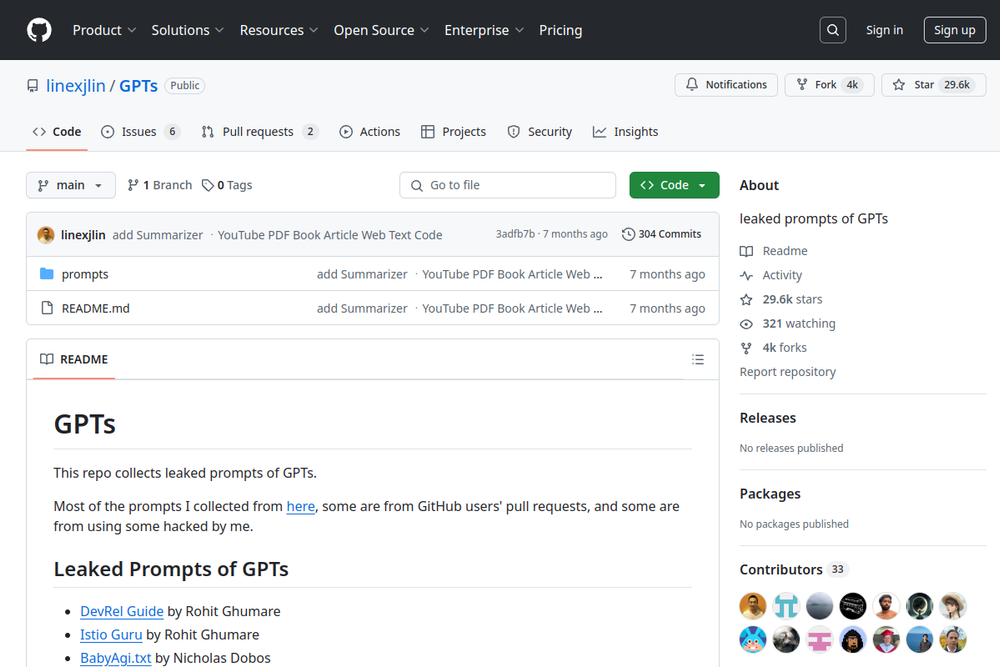
Task: Click the Pi-symbol contributor avatar
Action: (x=786, y=606)
